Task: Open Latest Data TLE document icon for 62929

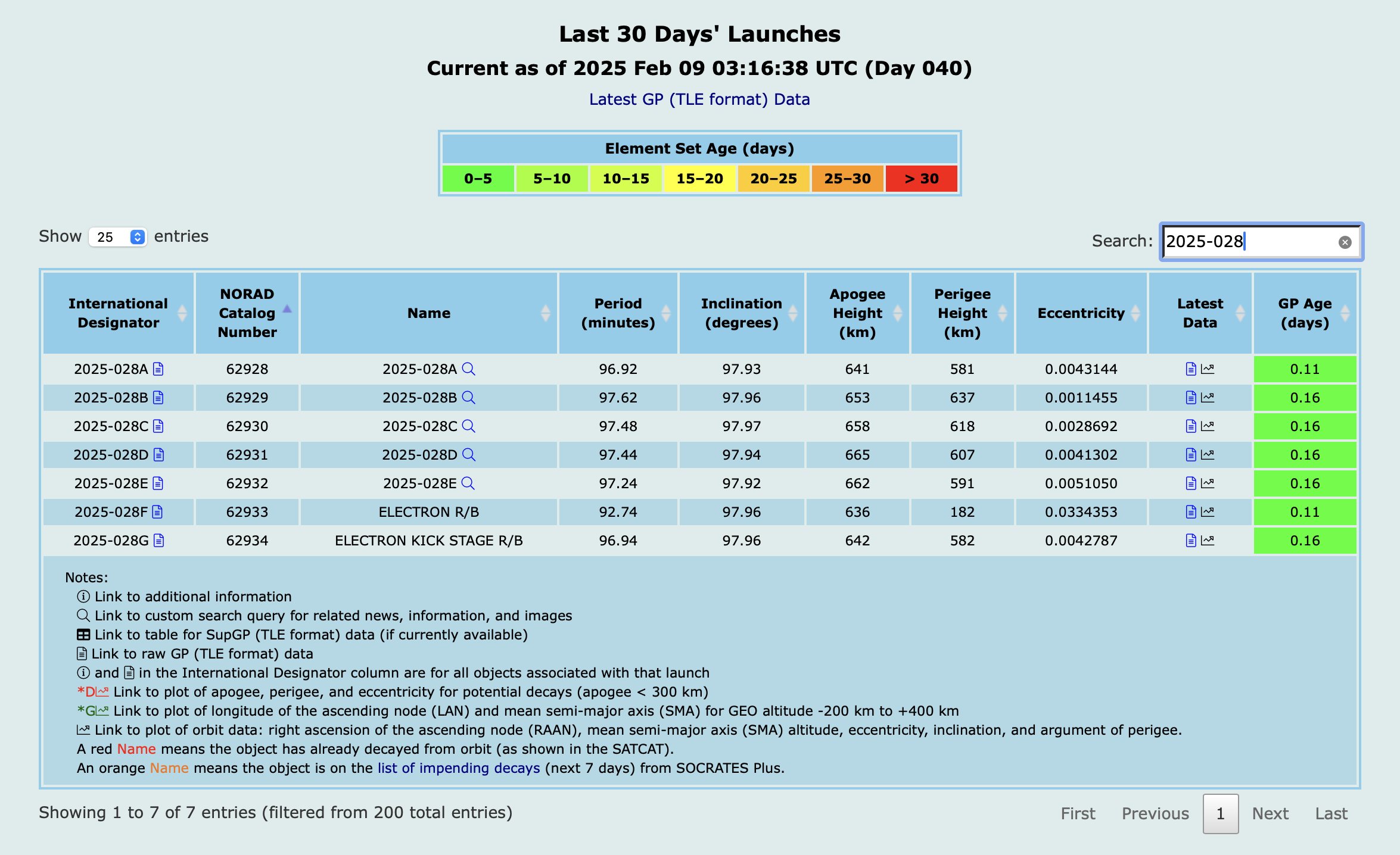Action: coord(1191,398)
